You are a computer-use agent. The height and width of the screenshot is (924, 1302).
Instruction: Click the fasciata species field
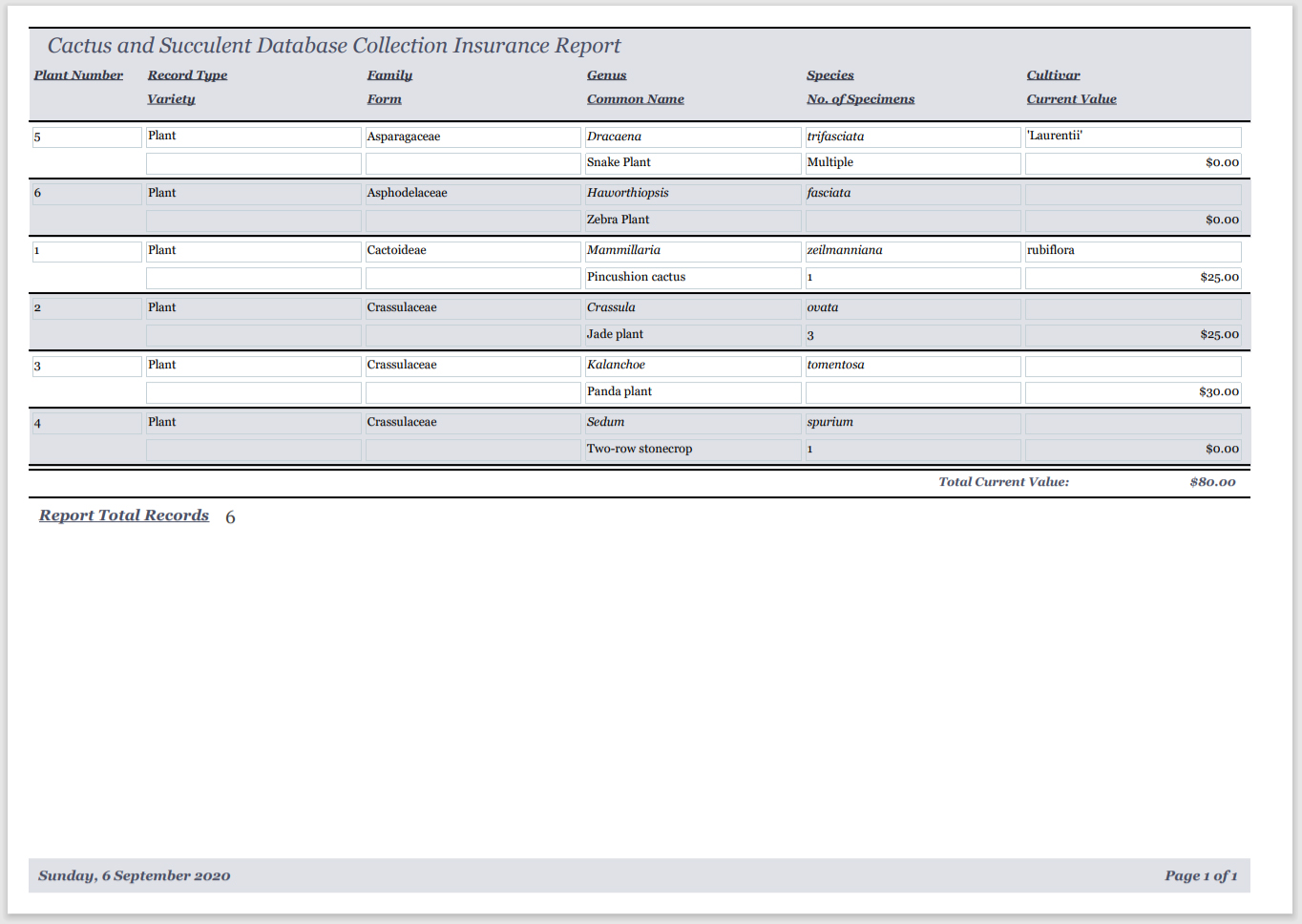(913, 194)
